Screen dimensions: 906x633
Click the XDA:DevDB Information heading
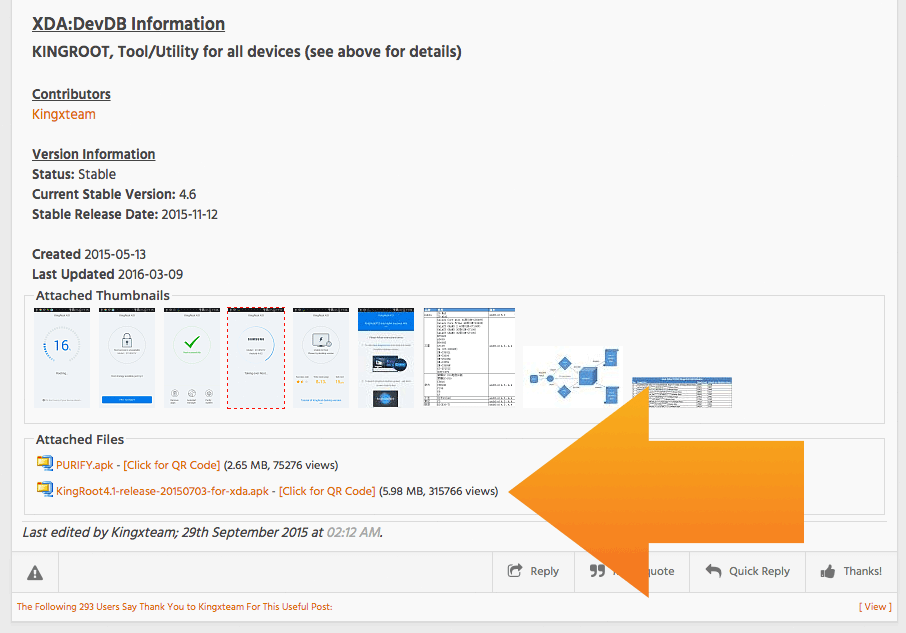click(x=128, y=24)
